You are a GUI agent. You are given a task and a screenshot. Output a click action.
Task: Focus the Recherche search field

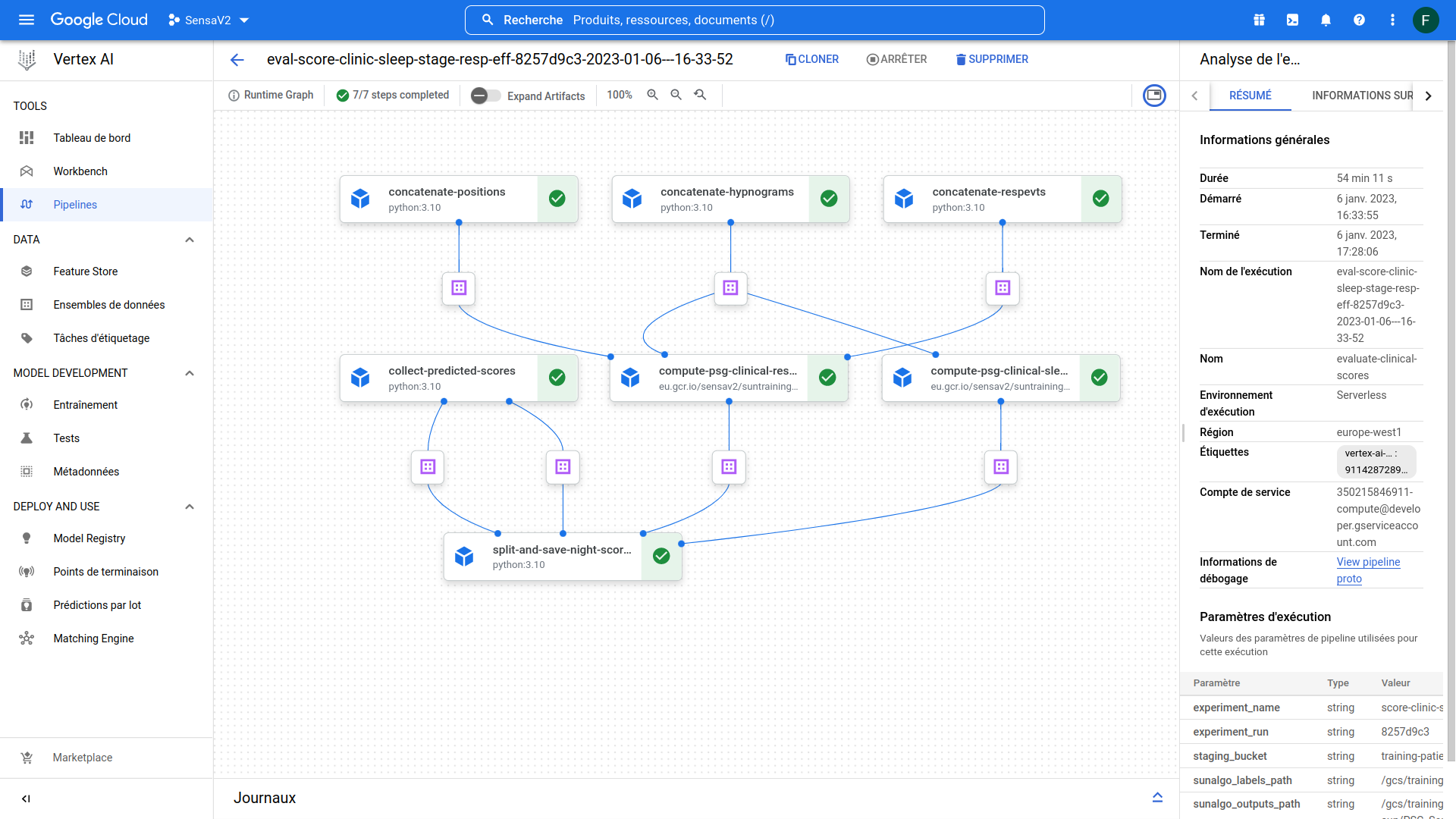(x=755, y=20)
